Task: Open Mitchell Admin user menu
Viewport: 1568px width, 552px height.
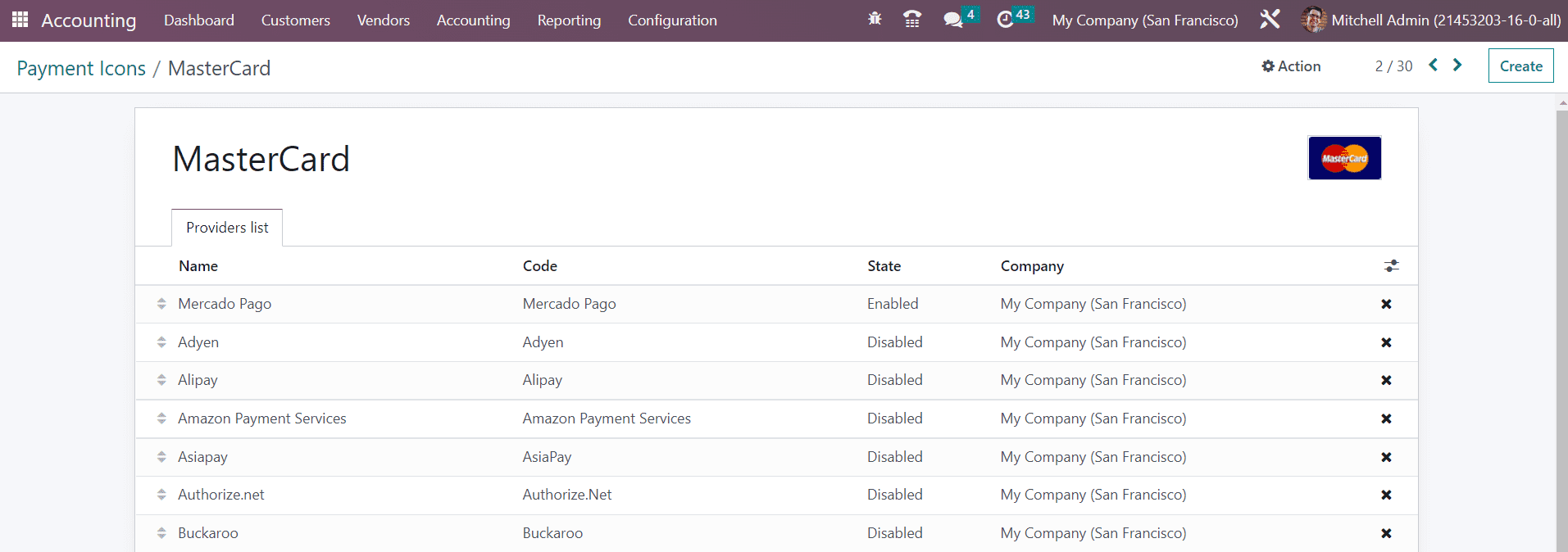Action: point(1431,20)
